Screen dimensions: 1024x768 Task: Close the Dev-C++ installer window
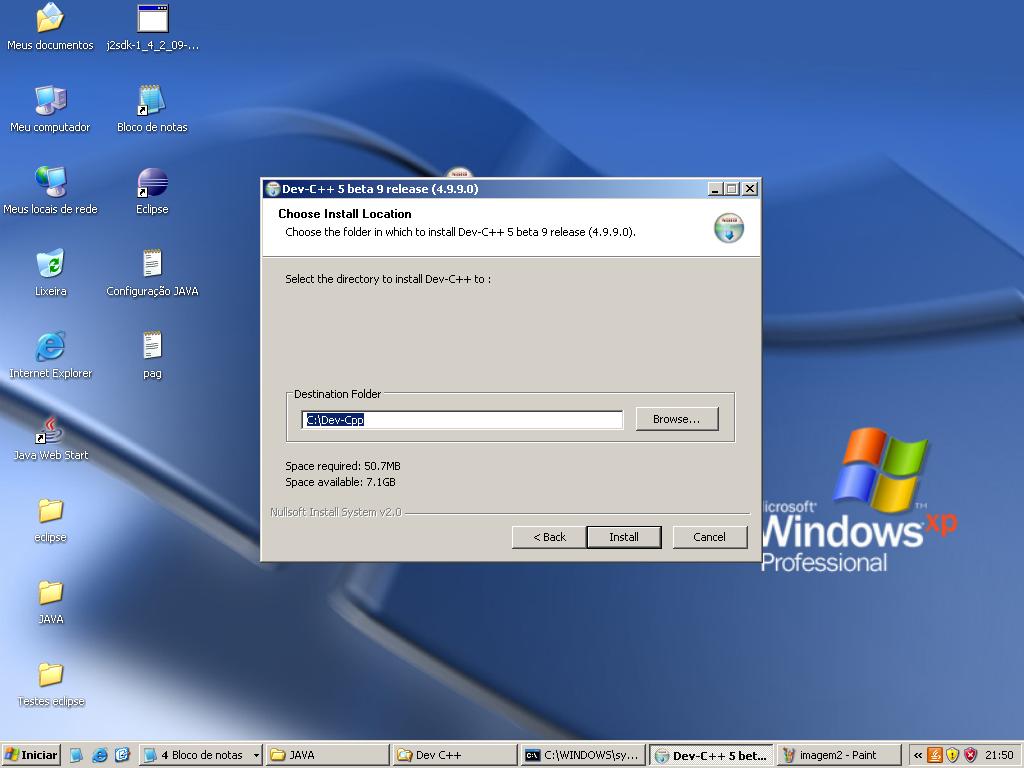[750, 189]
